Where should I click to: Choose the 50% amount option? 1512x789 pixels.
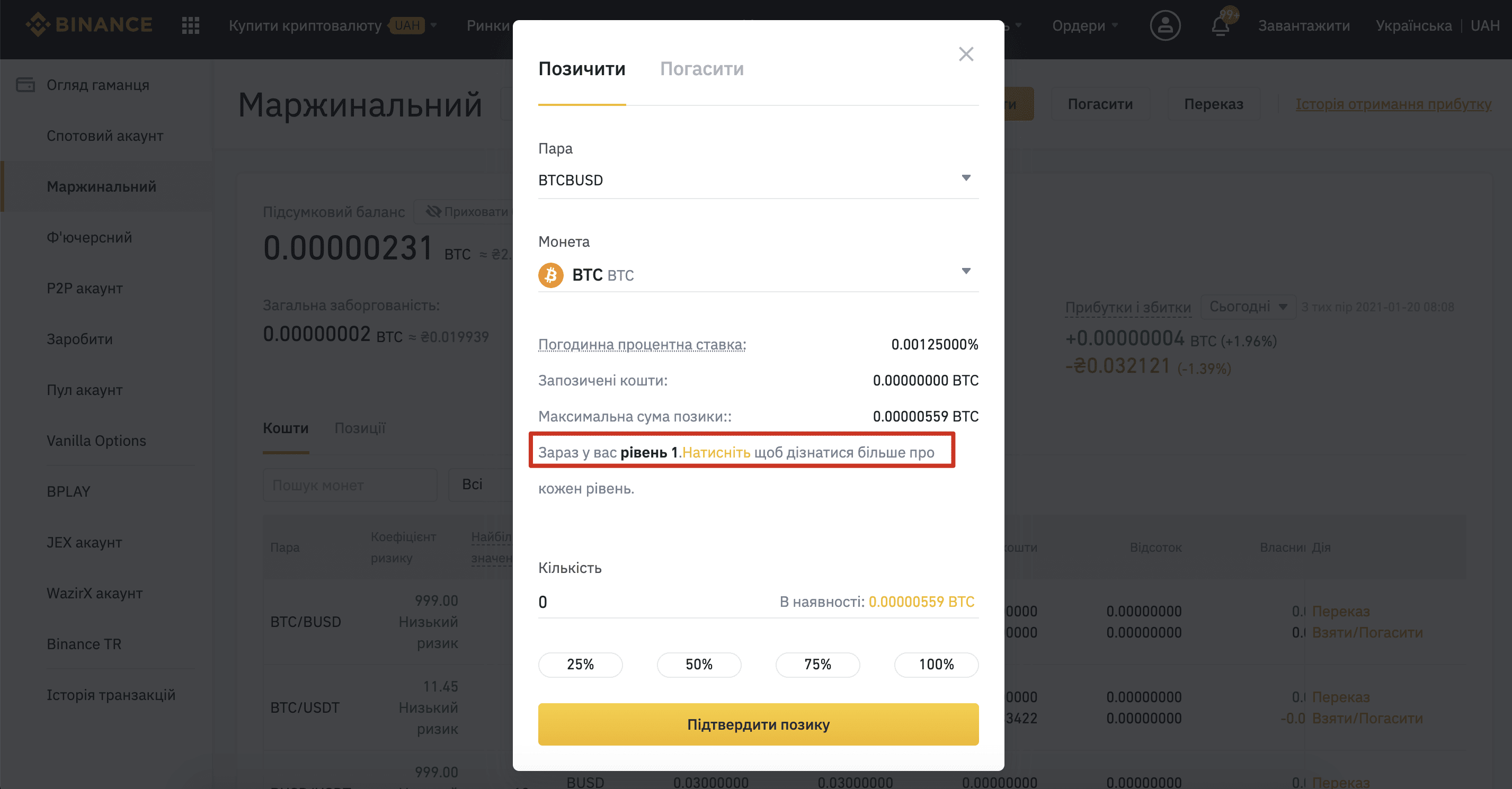pos(699,665)
